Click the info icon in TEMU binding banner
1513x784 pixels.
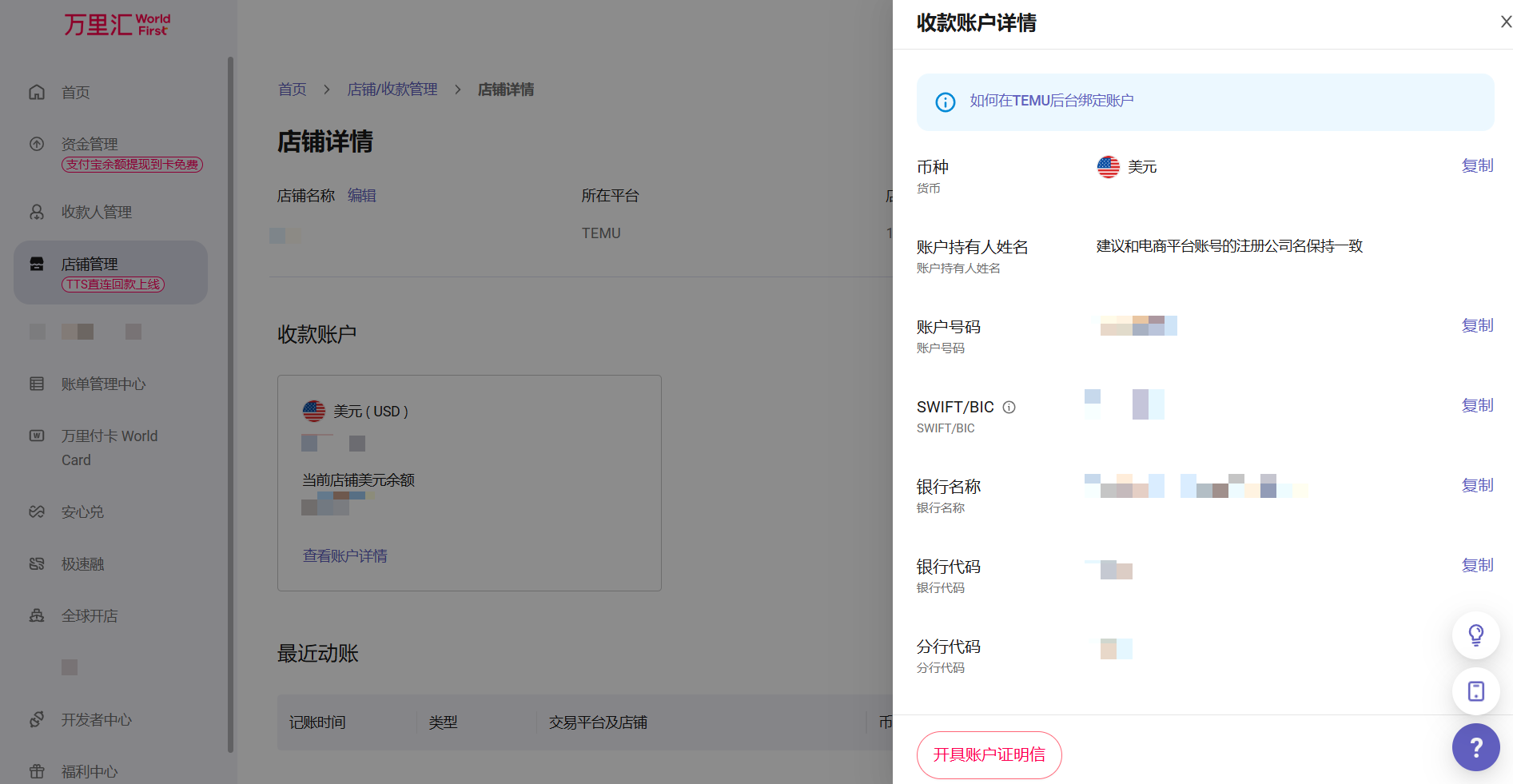[946, 101]
